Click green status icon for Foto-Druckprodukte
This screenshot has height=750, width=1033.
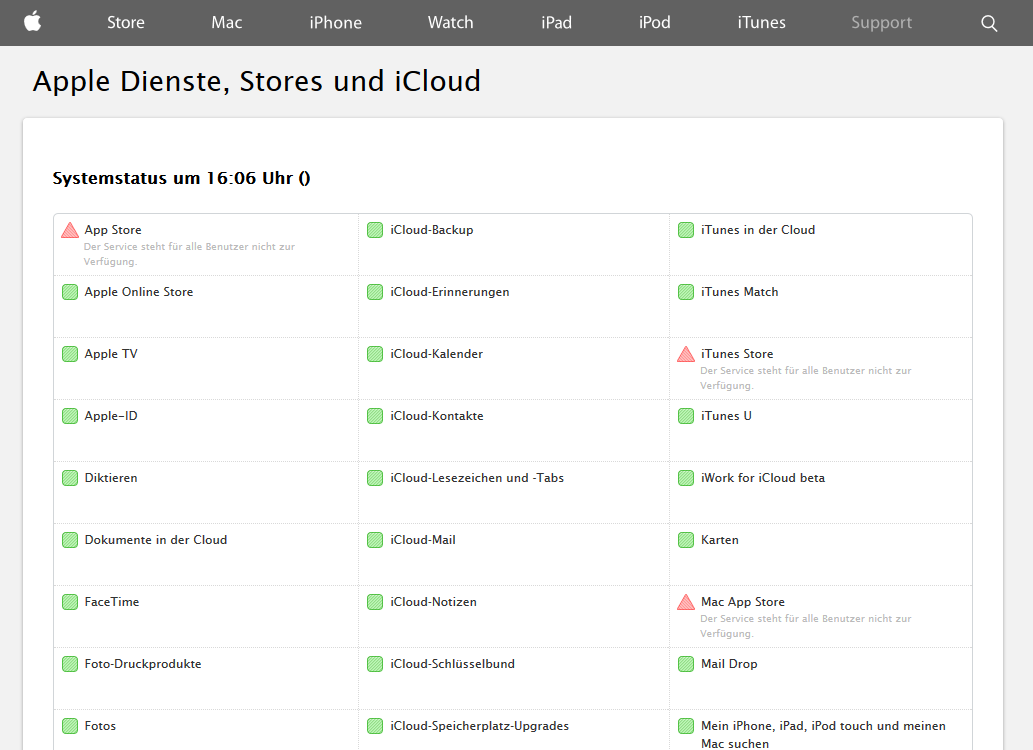(x=70, y=664)
